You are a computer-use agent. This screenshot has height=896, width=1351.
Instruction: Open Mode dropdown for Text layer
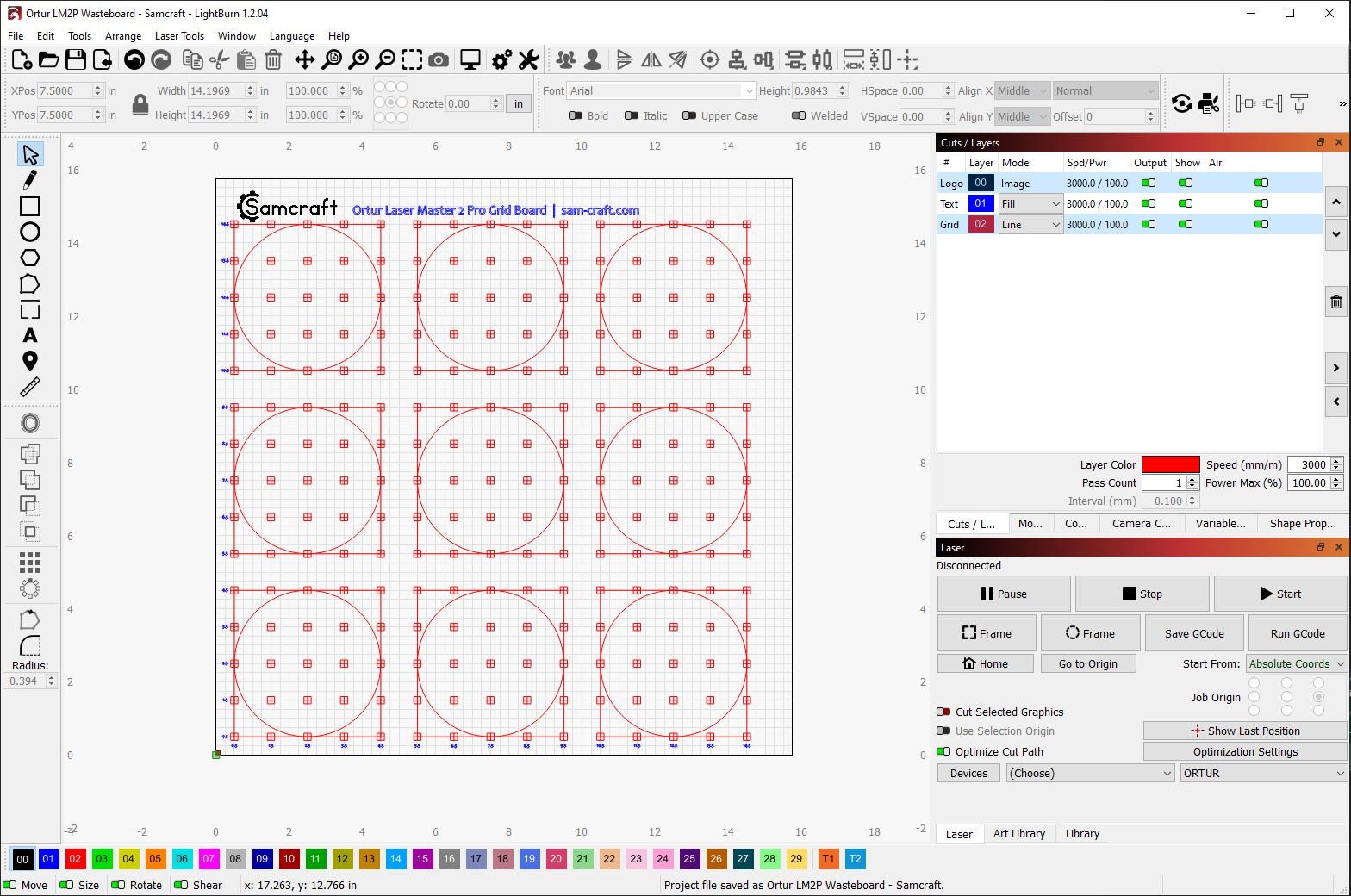click(1030, 203)
